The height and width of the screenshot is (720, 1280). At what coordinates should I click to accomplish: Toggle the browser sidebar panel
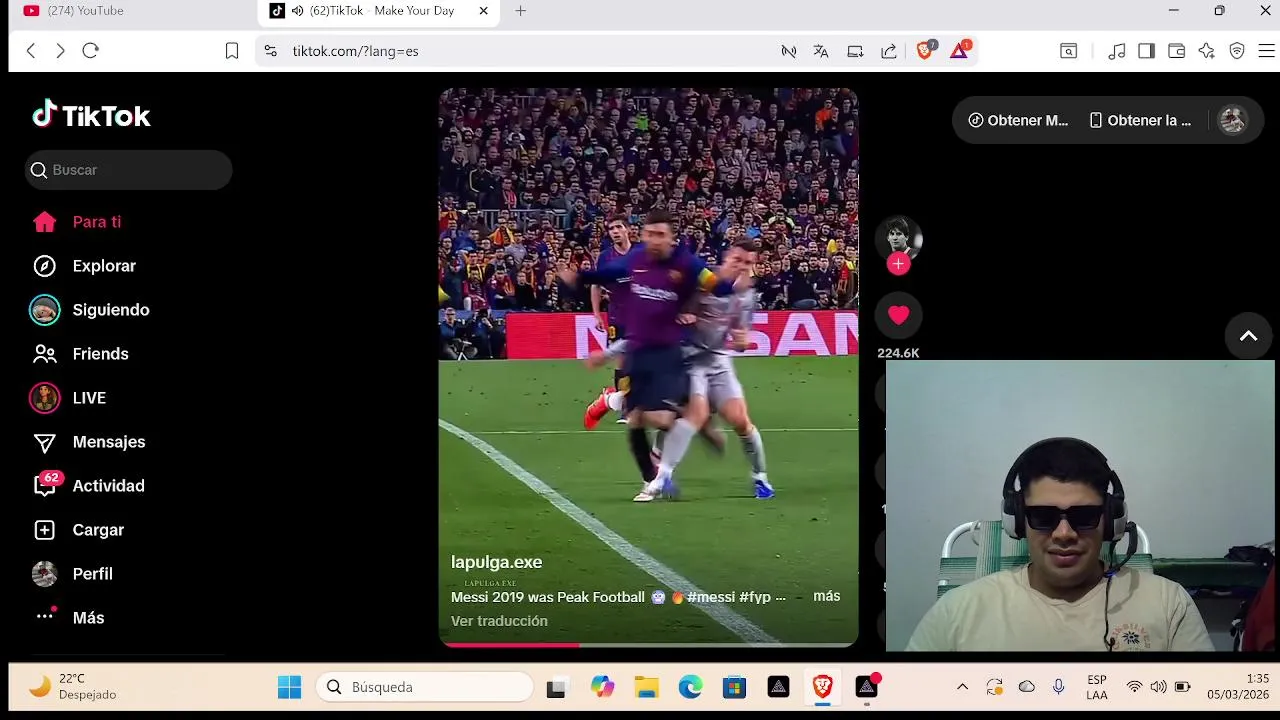coord(1147,51)
